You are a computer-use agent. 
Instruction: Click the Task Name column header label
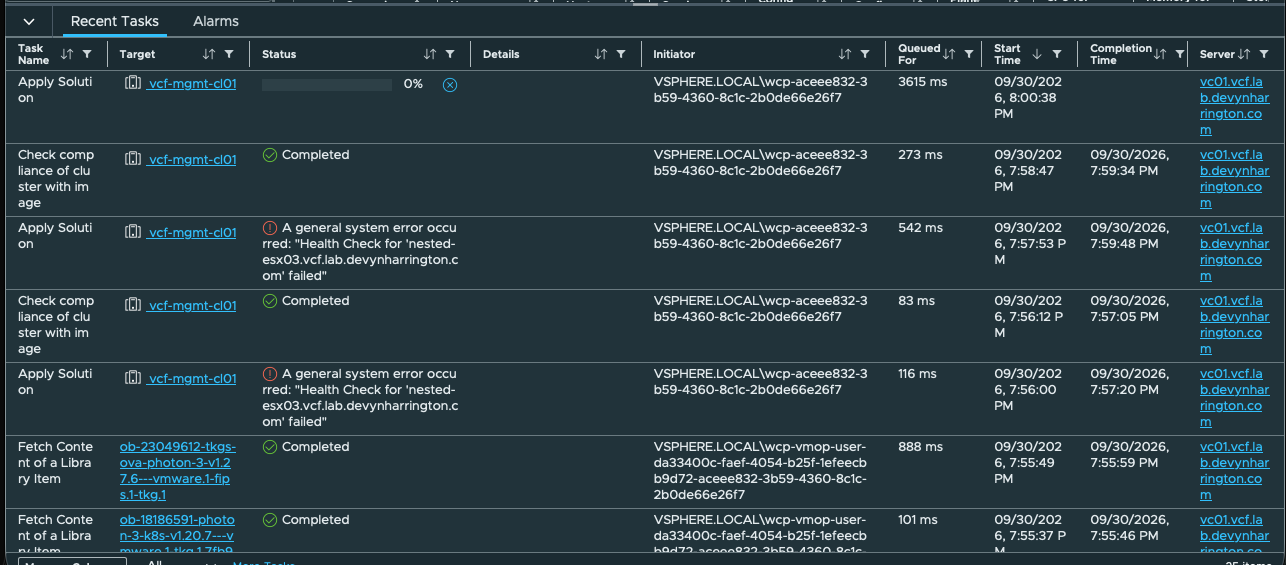pyautogui.click(x=33, y=54)
